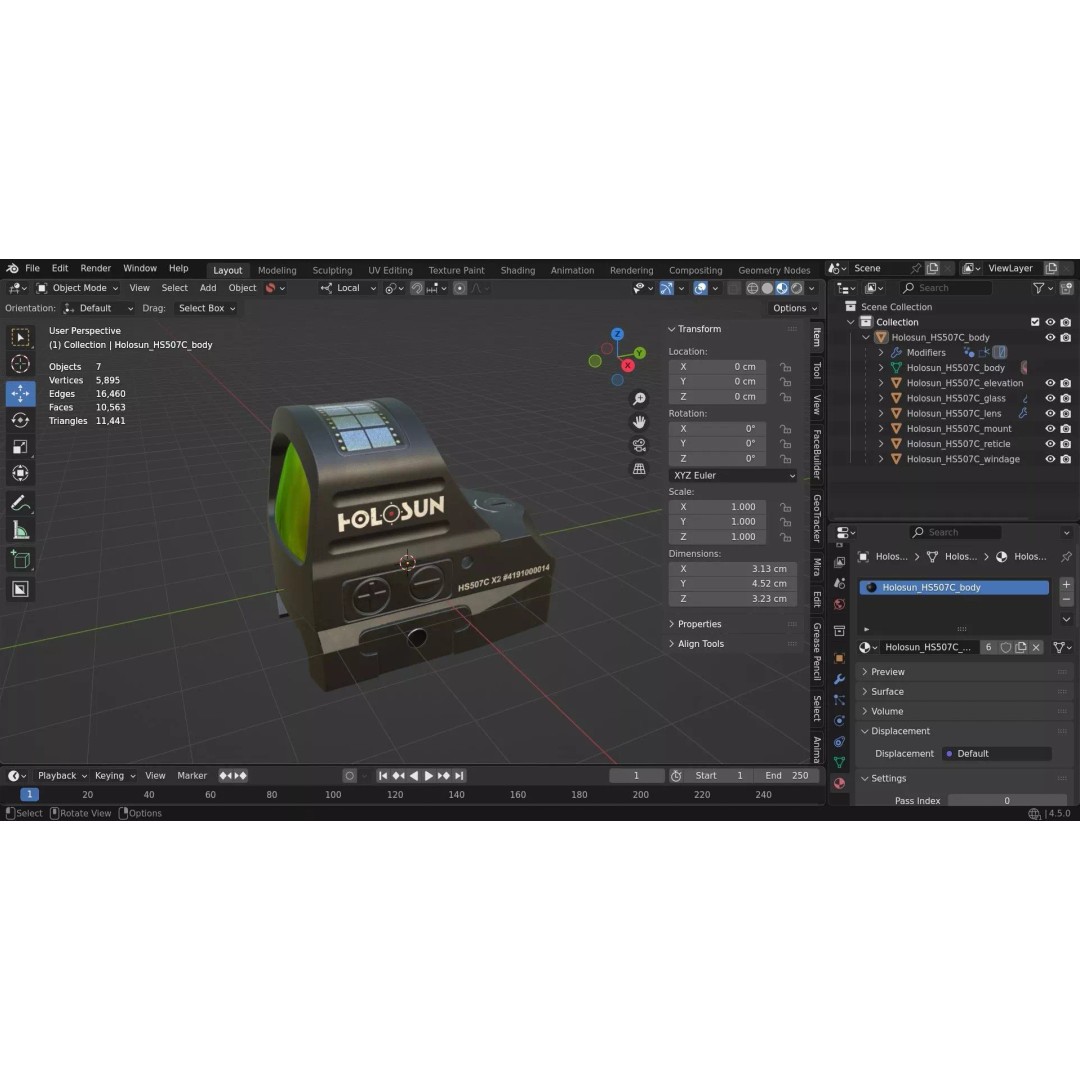This screenshot has height=1080, width=1080.
Task: Open the Geometry Nodes workspace tab
Action: pos(773,271)
